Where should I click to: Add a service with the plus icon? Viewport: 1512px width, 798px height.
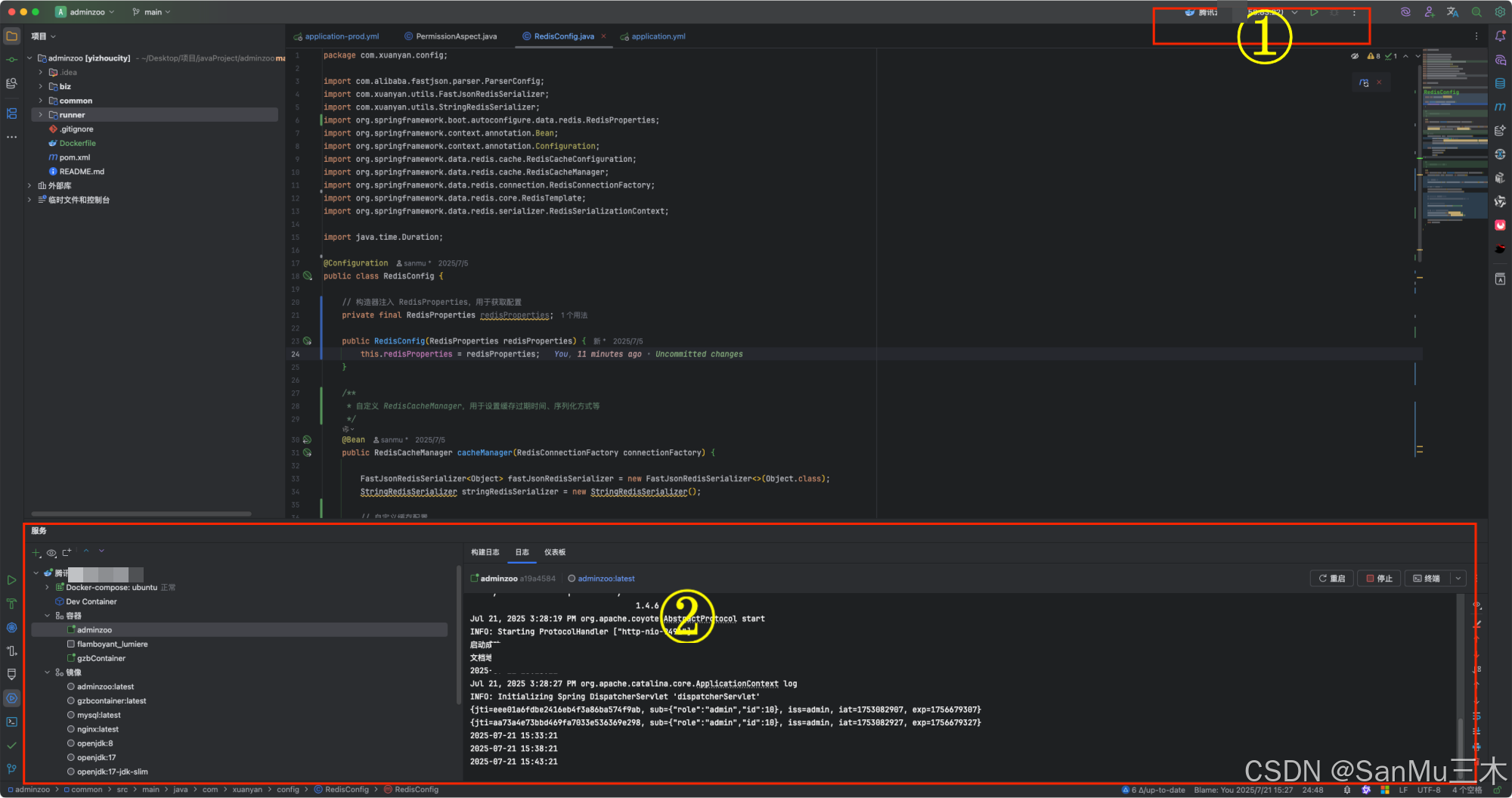[x=36, y=553]
